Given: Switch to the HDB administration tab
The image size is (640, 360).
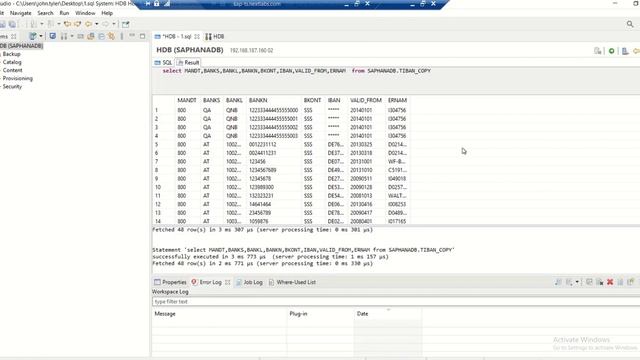Looking at the screenshot, I should point(215,36).
